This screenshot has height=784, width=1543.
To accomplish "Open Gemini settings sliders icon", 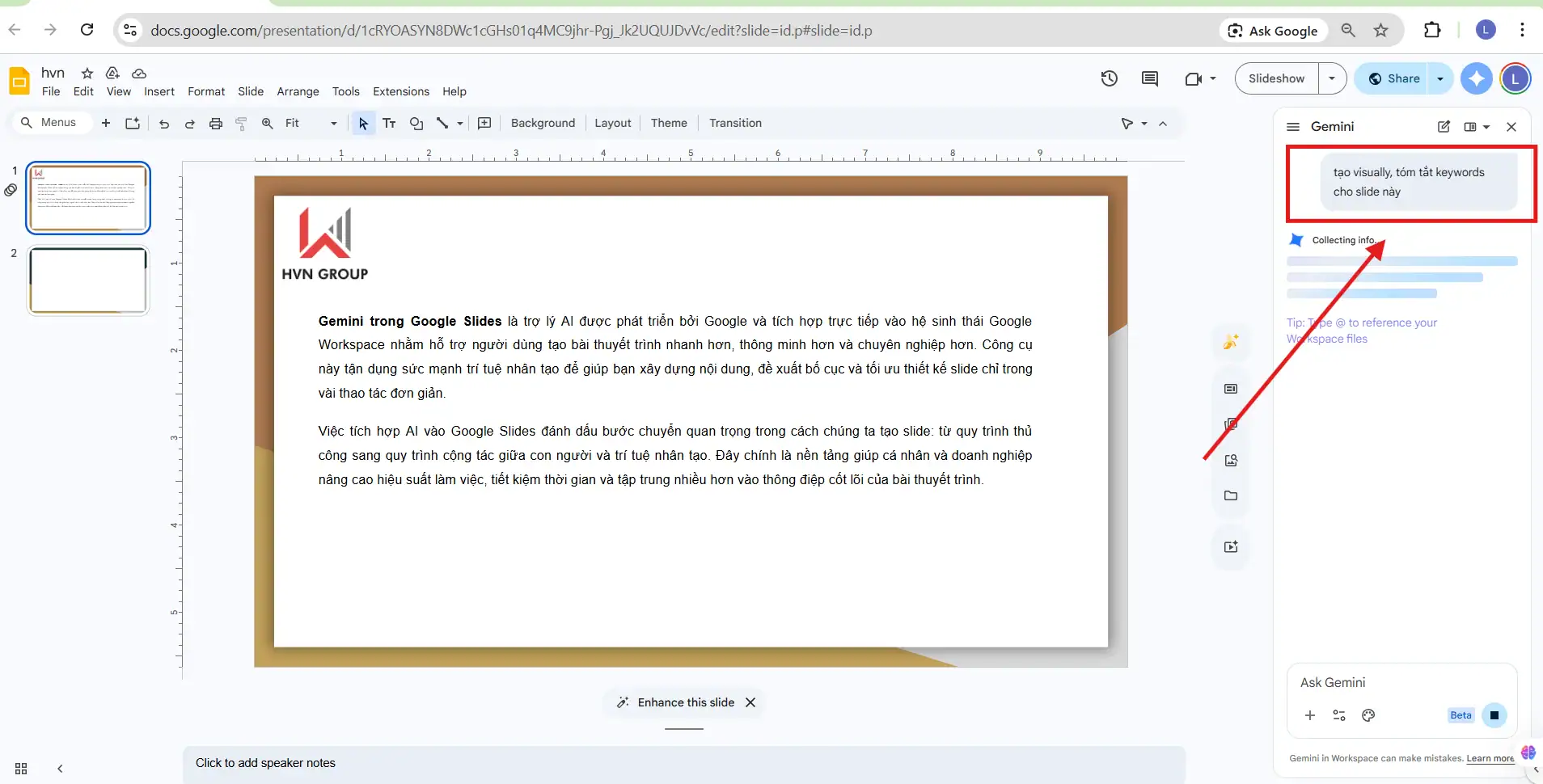I will (x=1339, y=715).
